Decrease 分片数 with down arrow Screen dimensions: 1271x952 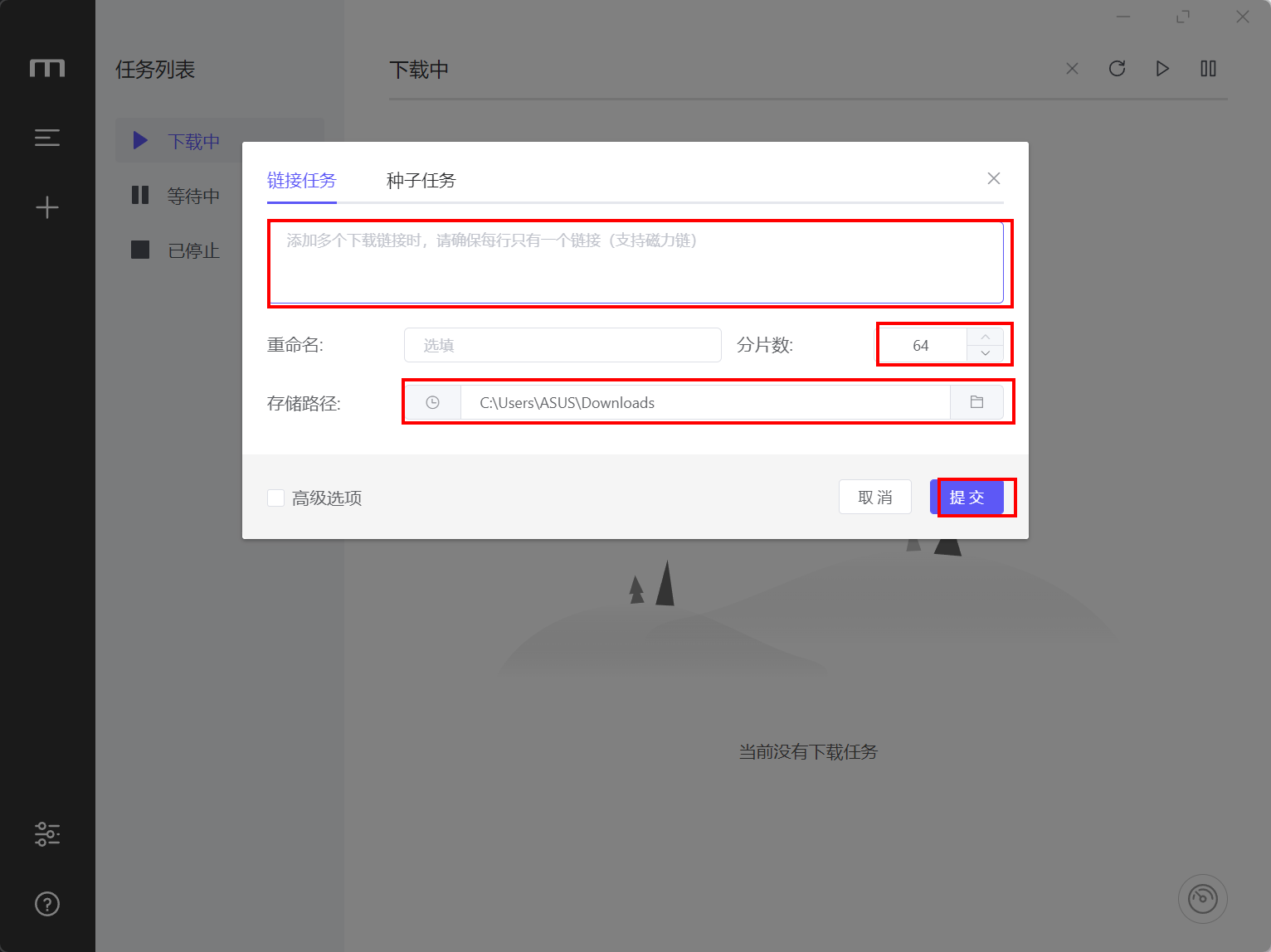(986, 353)
